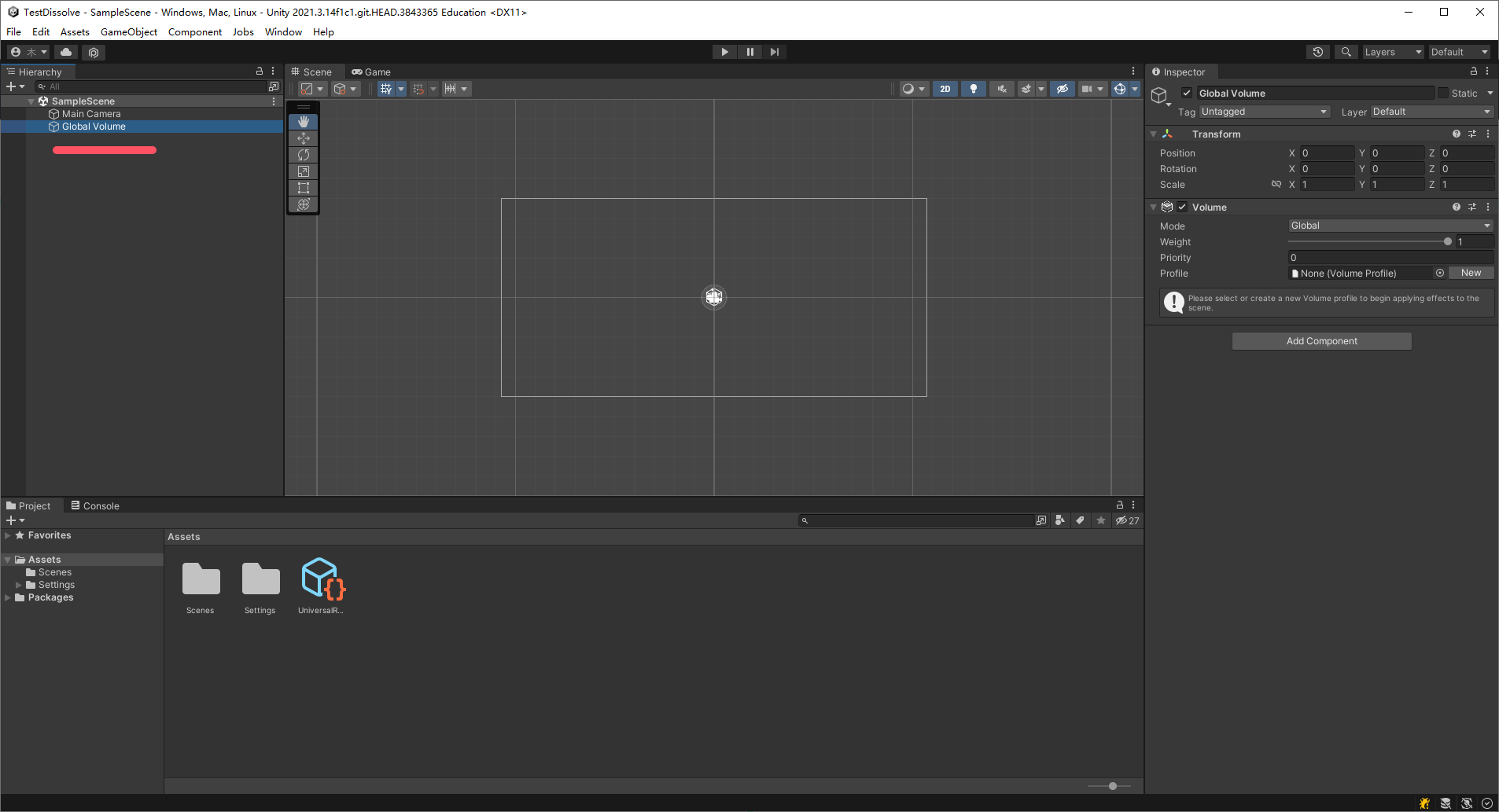Open Hierarchy search in window icon
Screen dimensions: 1499x812
point(274,86)
